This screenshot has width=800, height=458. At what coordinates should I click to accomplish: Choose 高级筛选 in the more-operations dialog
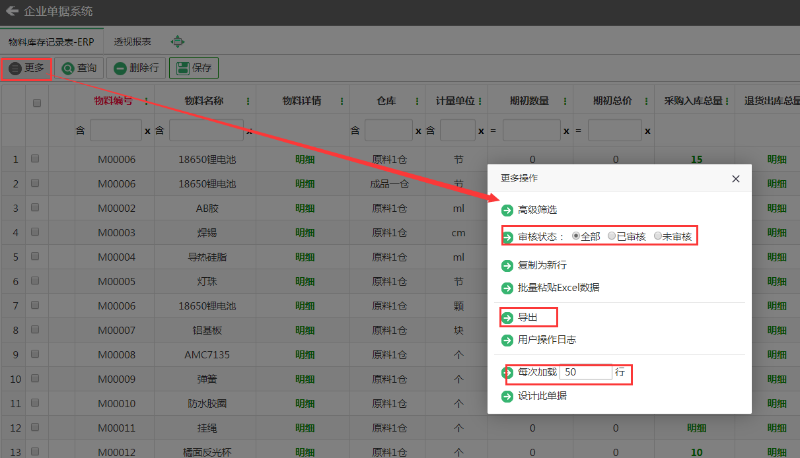pyautogui.click(x=537, y=210)
